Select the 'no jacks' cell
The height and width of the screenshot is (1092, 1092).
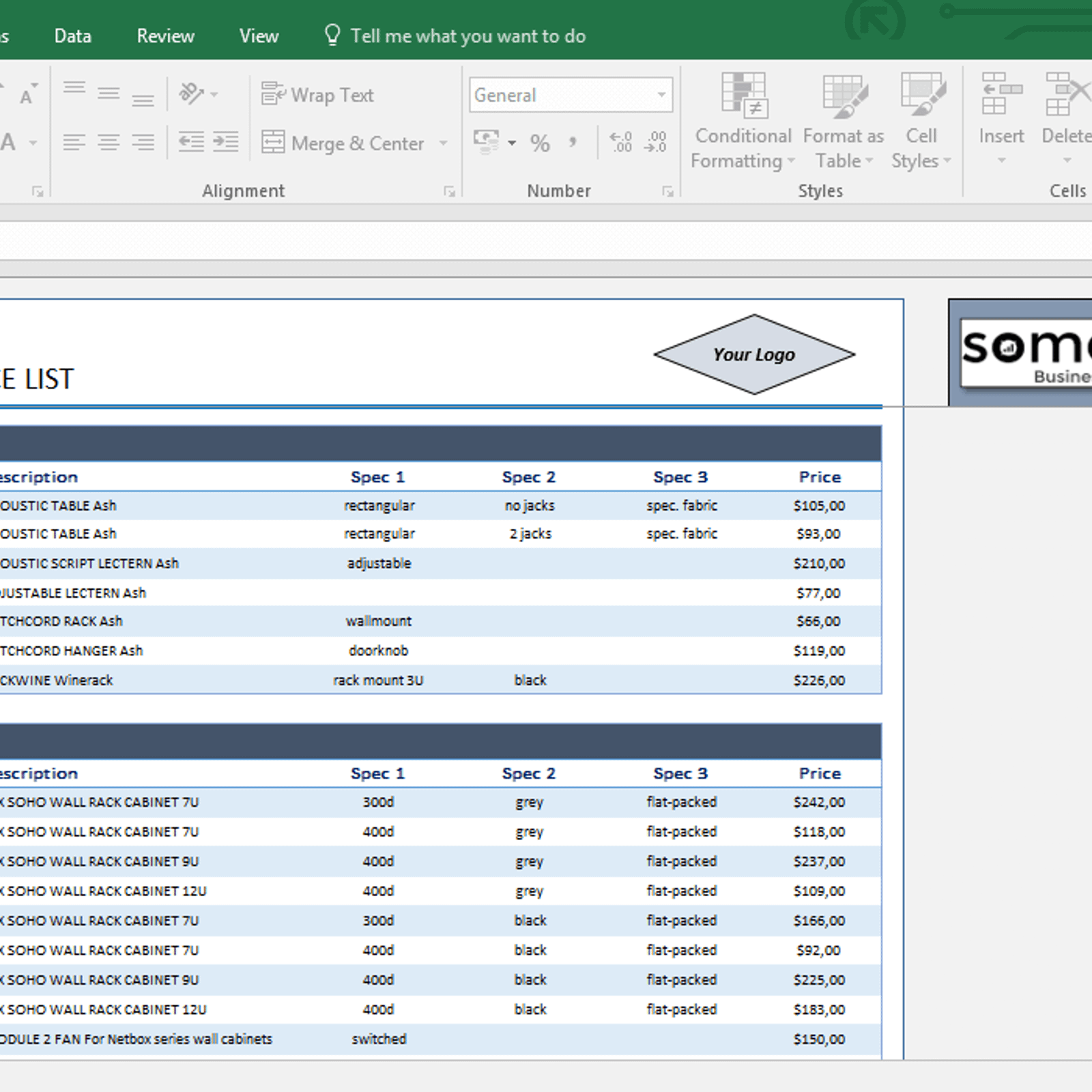[530, 506]
